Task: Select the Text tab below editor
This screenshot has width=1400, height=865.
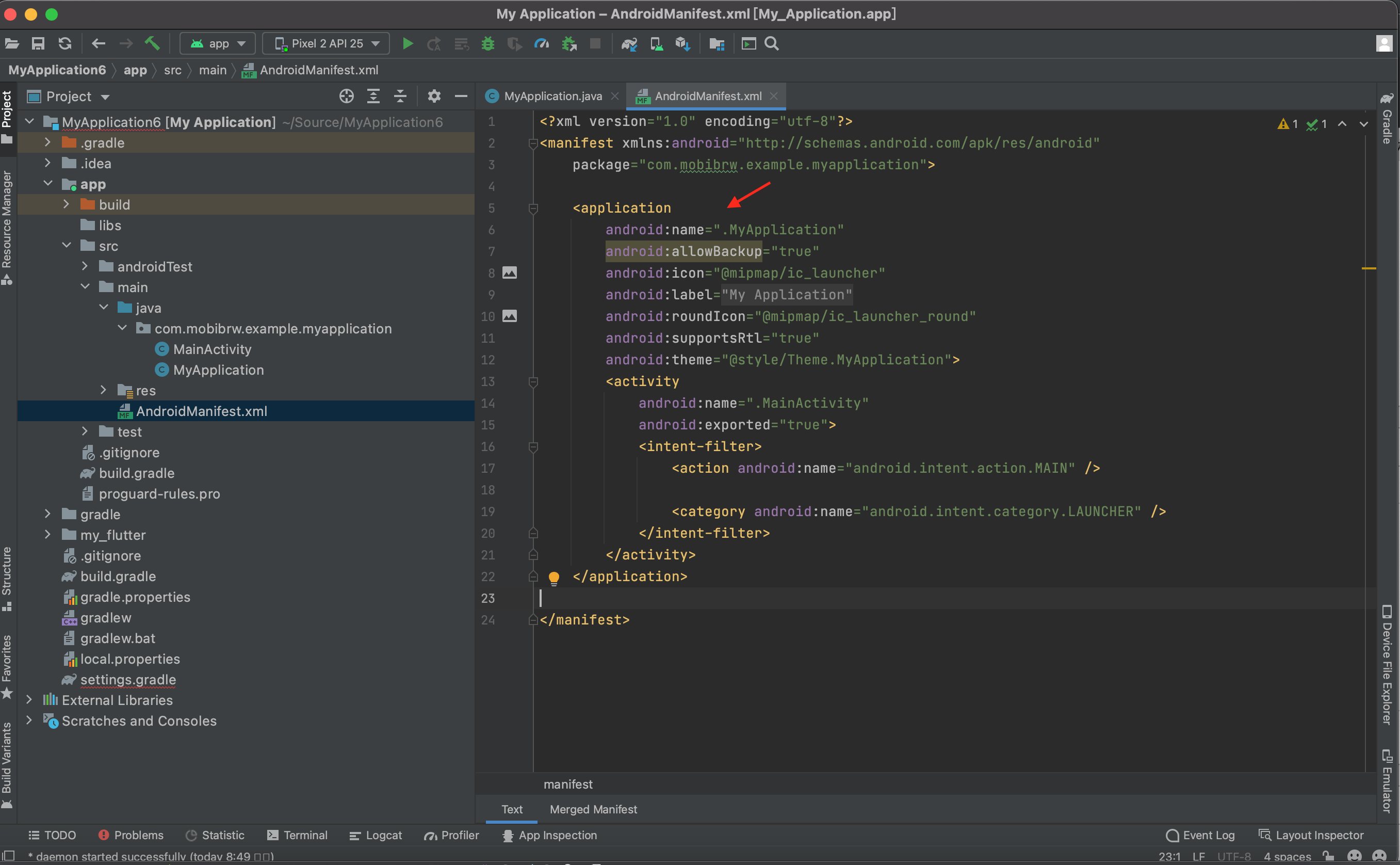Action: [512, 809]
